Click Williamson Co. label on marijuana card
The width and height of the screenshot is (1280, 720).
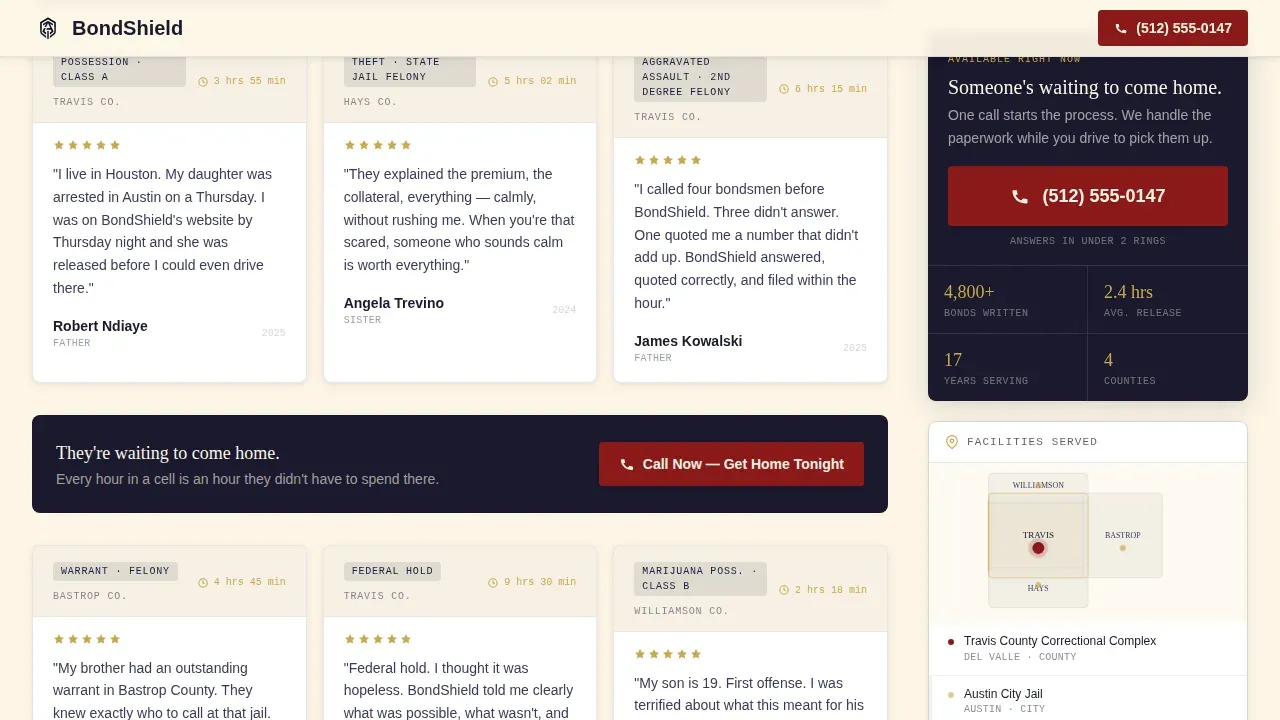pyautogui.click(x=681, y=611)
